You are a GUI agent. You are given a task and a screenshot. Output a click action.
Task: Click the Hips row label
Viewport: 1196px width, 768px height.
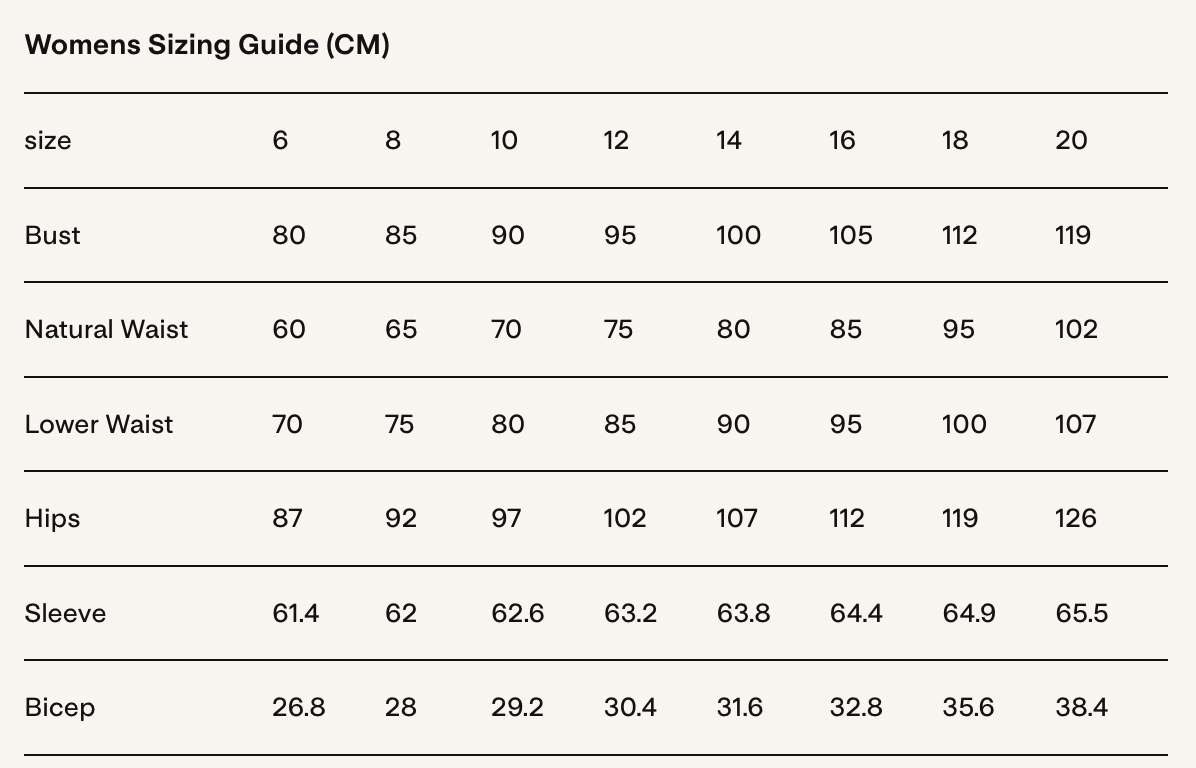pos(52,518)
